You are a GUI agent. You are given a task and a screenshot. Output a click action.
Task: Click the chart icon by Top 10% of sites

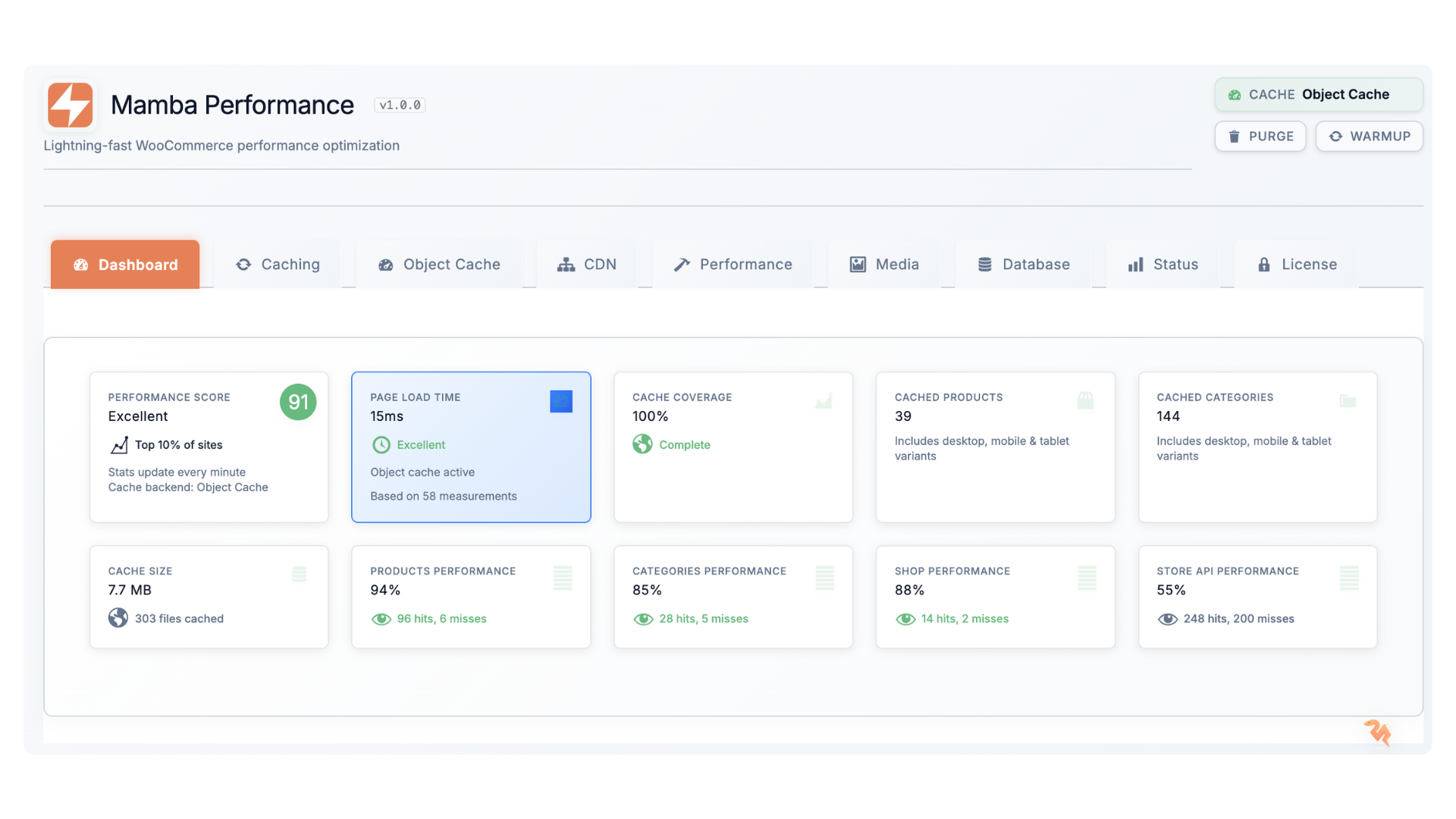119,445
